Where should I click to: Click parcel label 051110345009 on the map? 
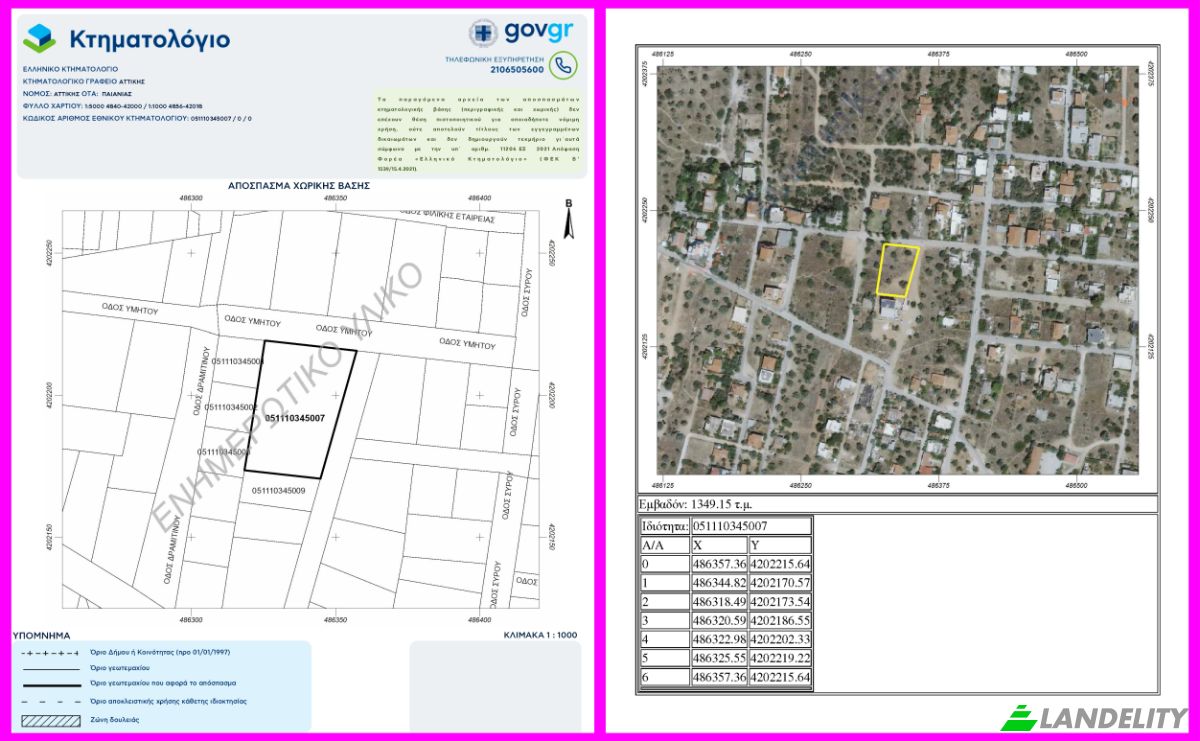279,490
